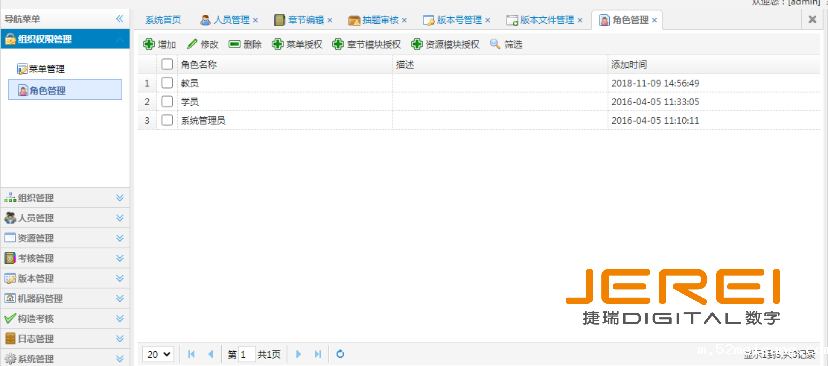The width and height of the screenshot is (828, 366).
Task: Check the 学员 row checkbox
Action: 167,101
